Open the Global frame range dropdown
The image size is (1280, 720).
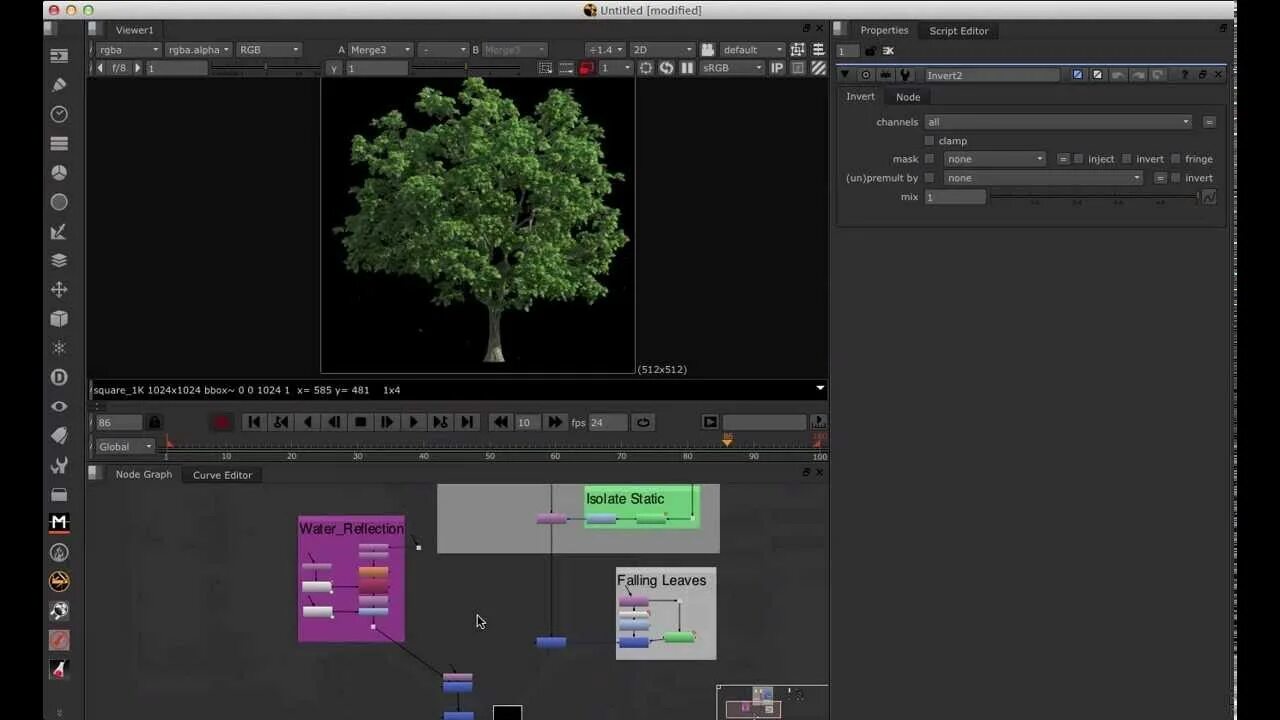click(124, 447)
